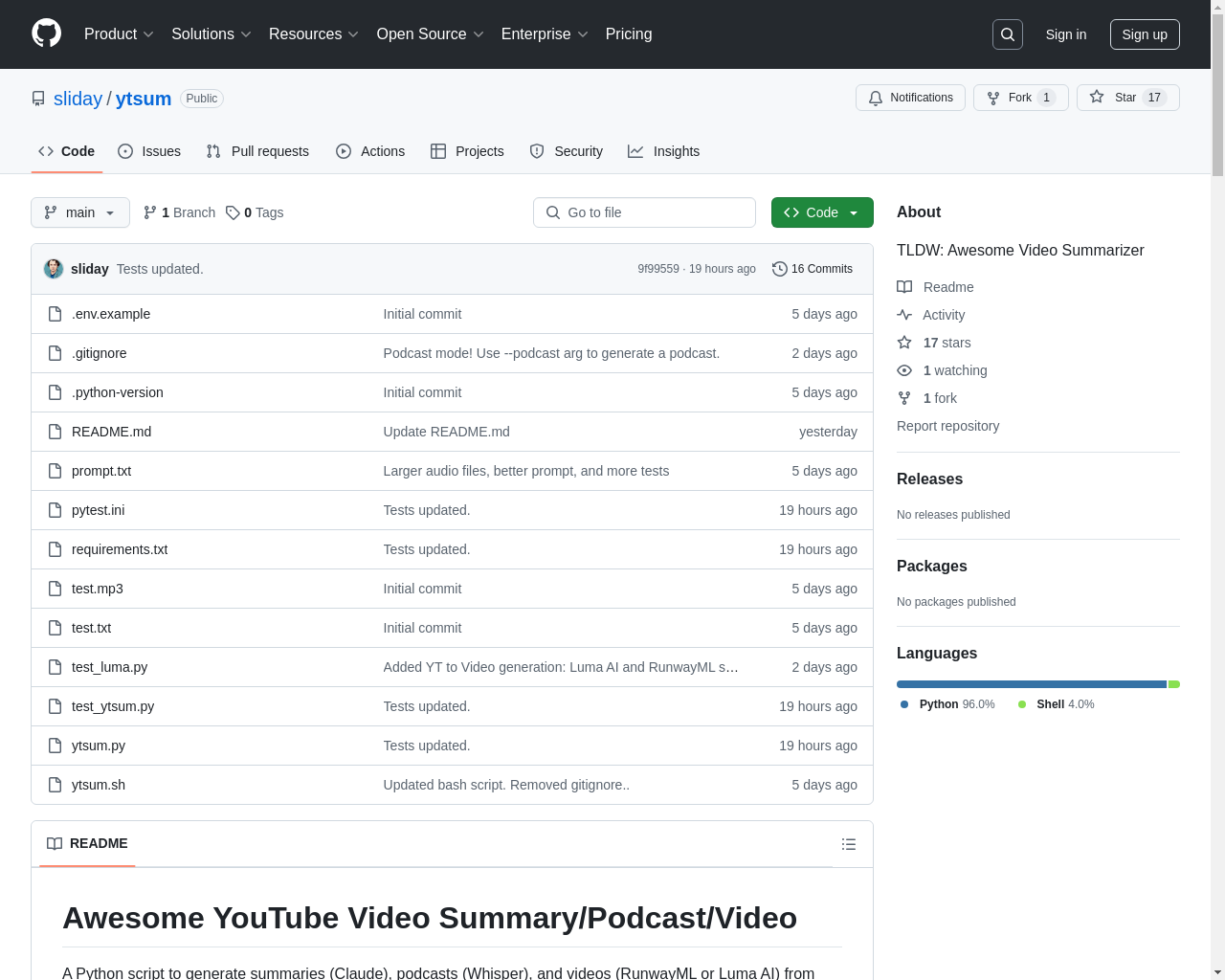Click the file icon for test.mp3
This screenshot has height=980, width=1225.
pos(56,589)
